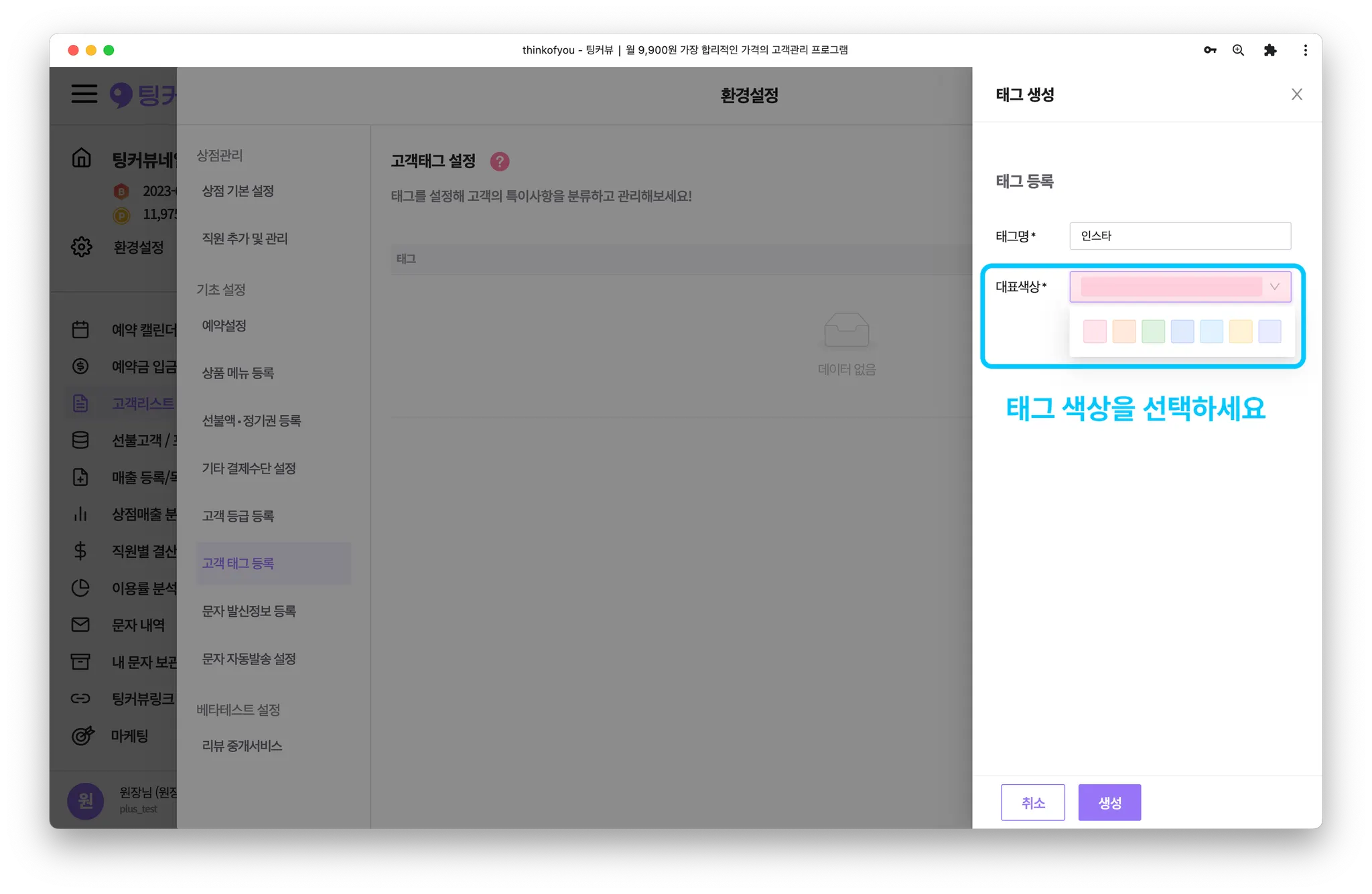The width and height of the screenshot is (1372, 894).
Task: Click the browser zoom magnifier icon
Action: click(1238, 50)
